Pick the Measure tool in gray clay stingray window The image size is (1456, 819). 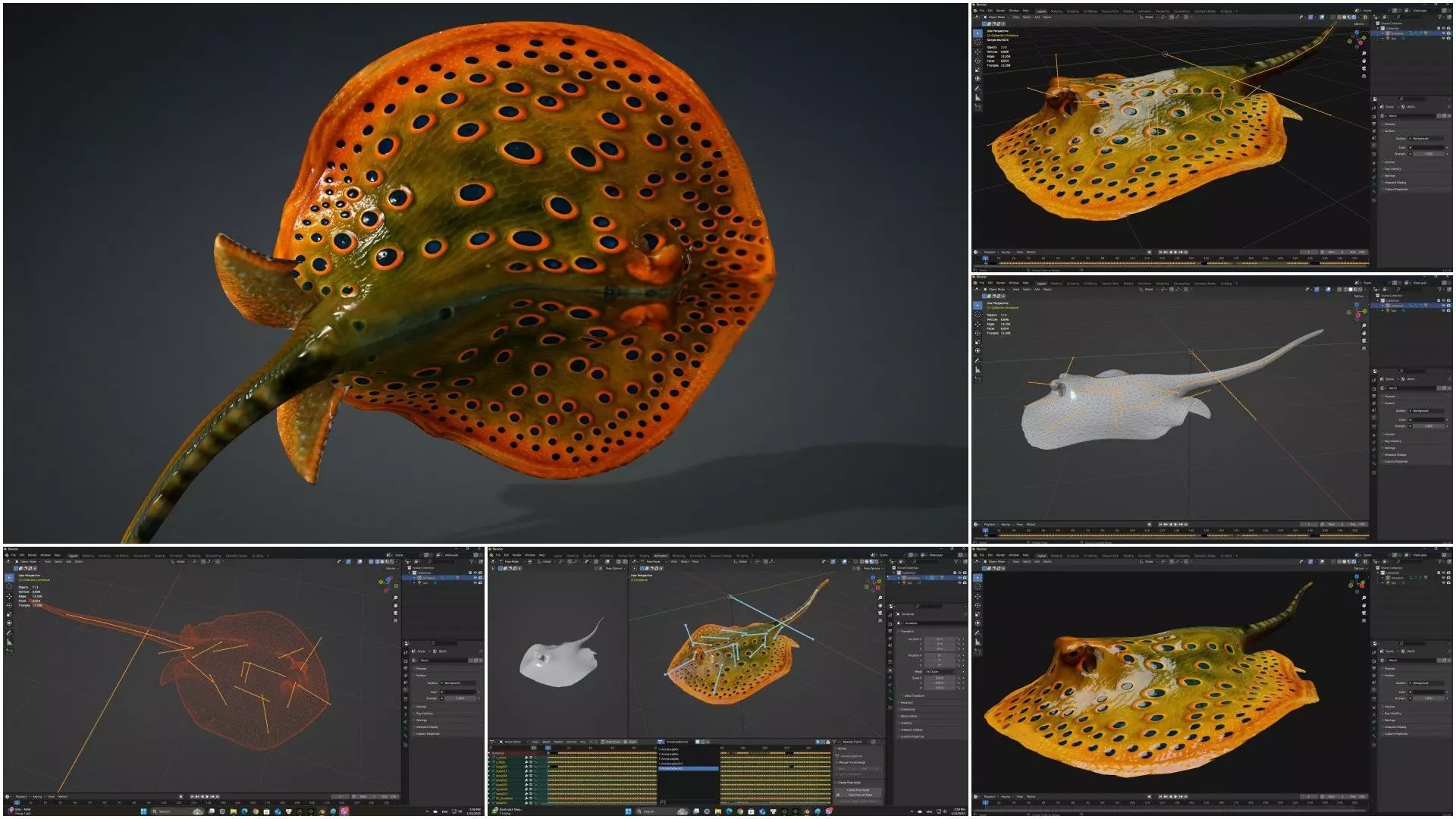(x=977, y=369)
